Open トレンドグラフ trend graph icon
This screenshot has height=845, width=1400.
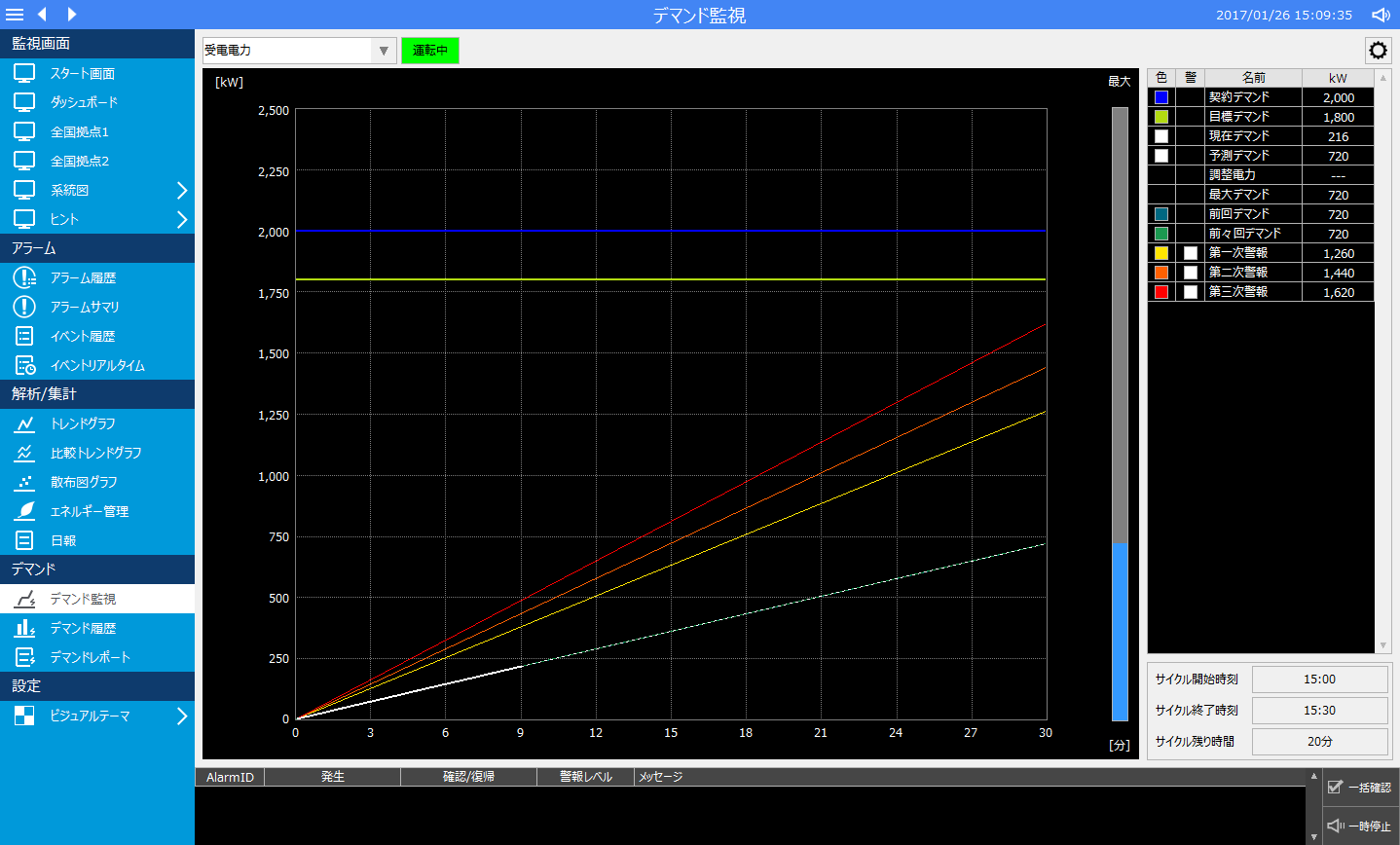pos(25,423)
